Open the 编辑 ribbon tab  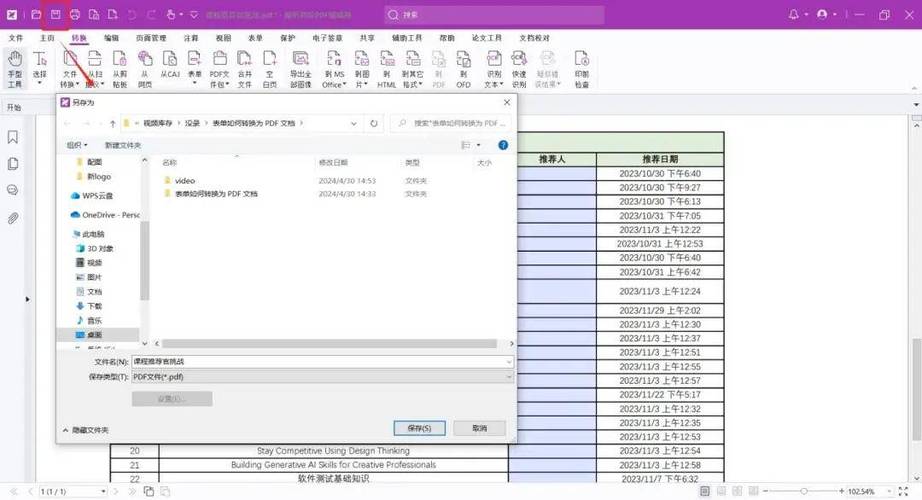click(x=112, y=38)
